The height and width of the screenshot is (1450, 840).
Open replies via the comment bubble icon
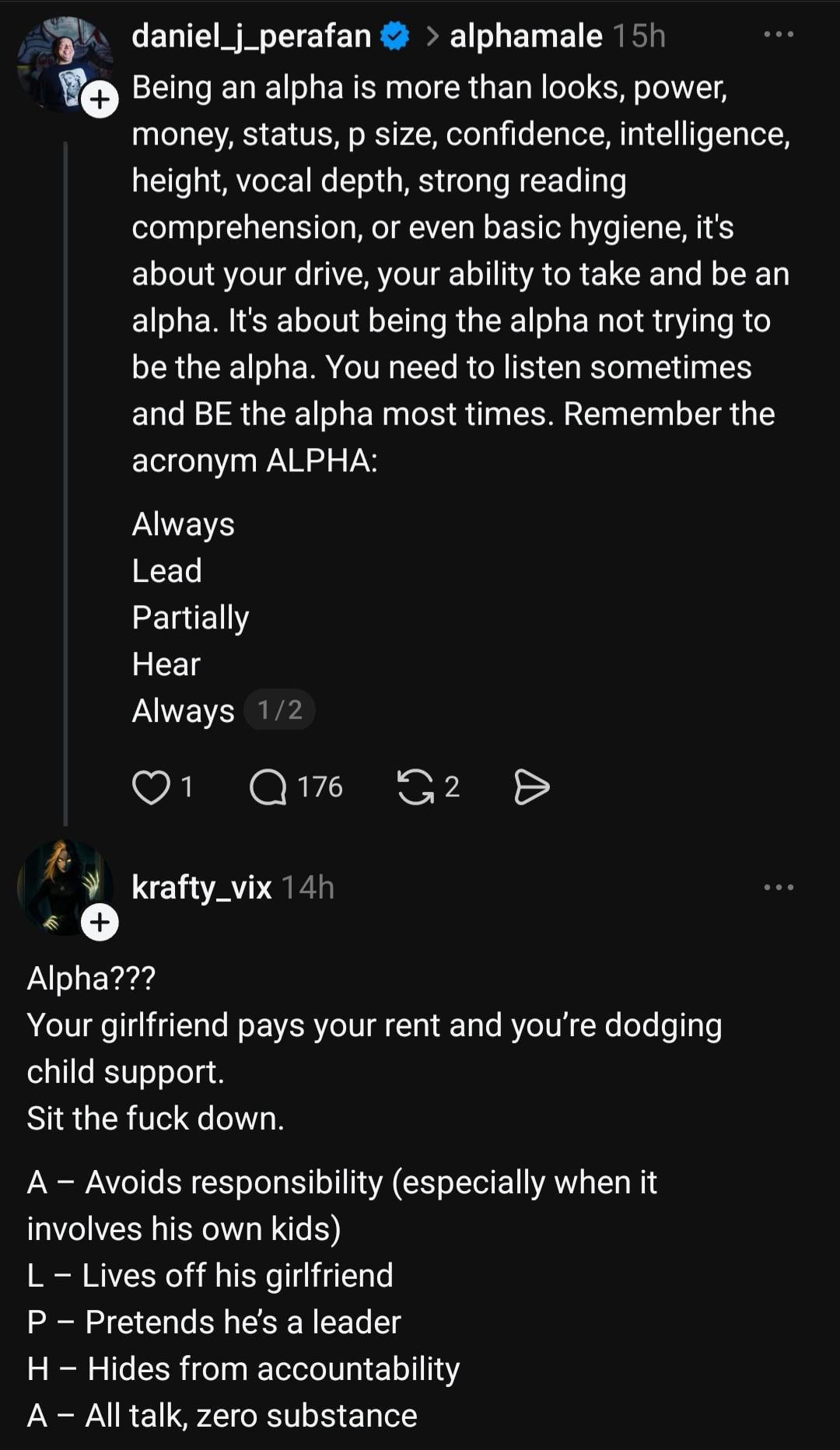[268, 786]
